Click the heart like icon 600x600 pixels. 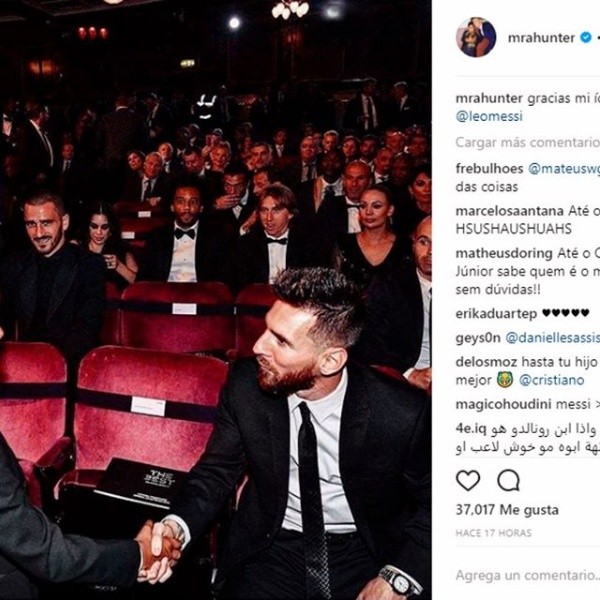468,480
